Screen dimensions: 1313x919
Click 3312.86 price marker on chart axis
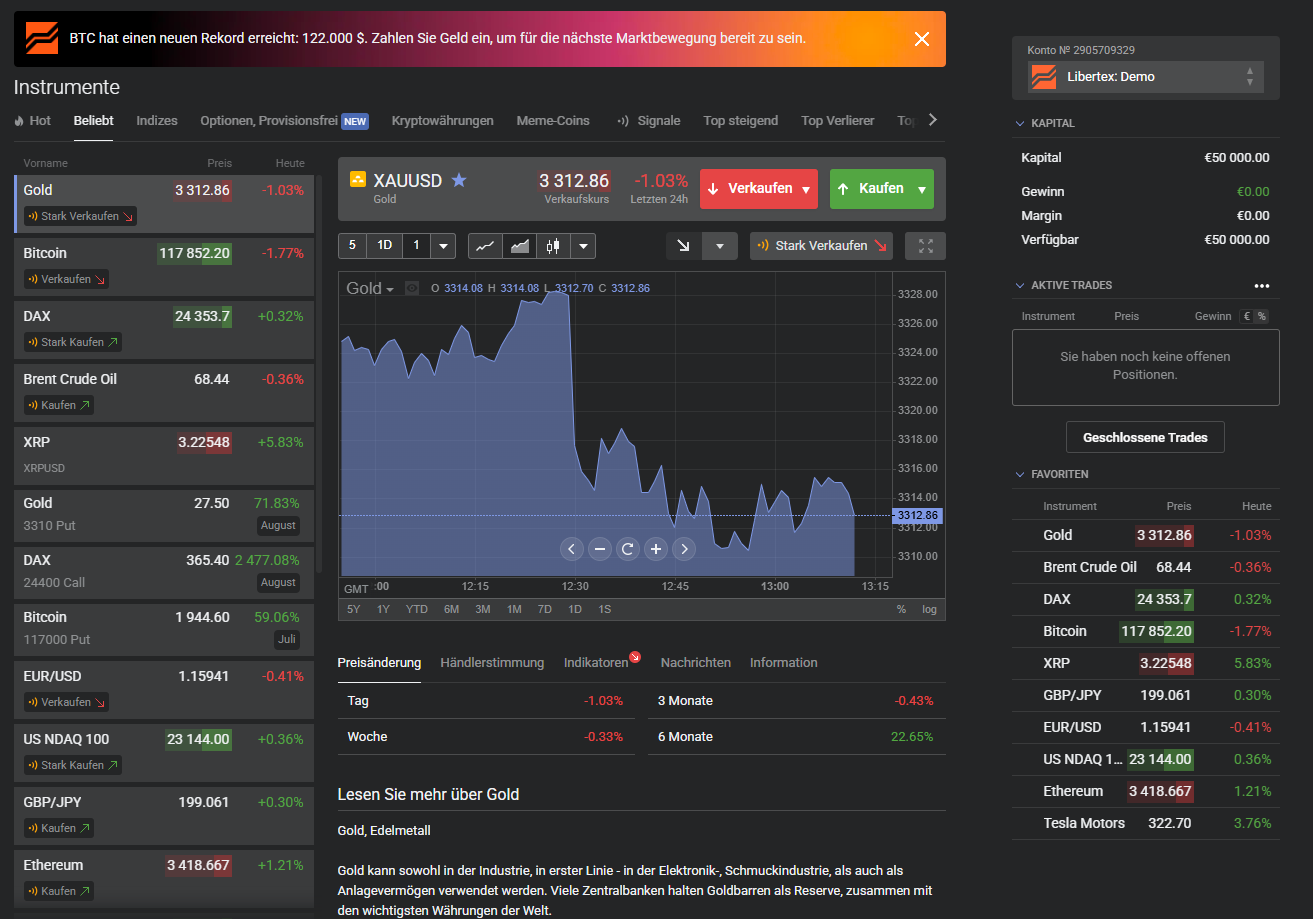point(918,515)
